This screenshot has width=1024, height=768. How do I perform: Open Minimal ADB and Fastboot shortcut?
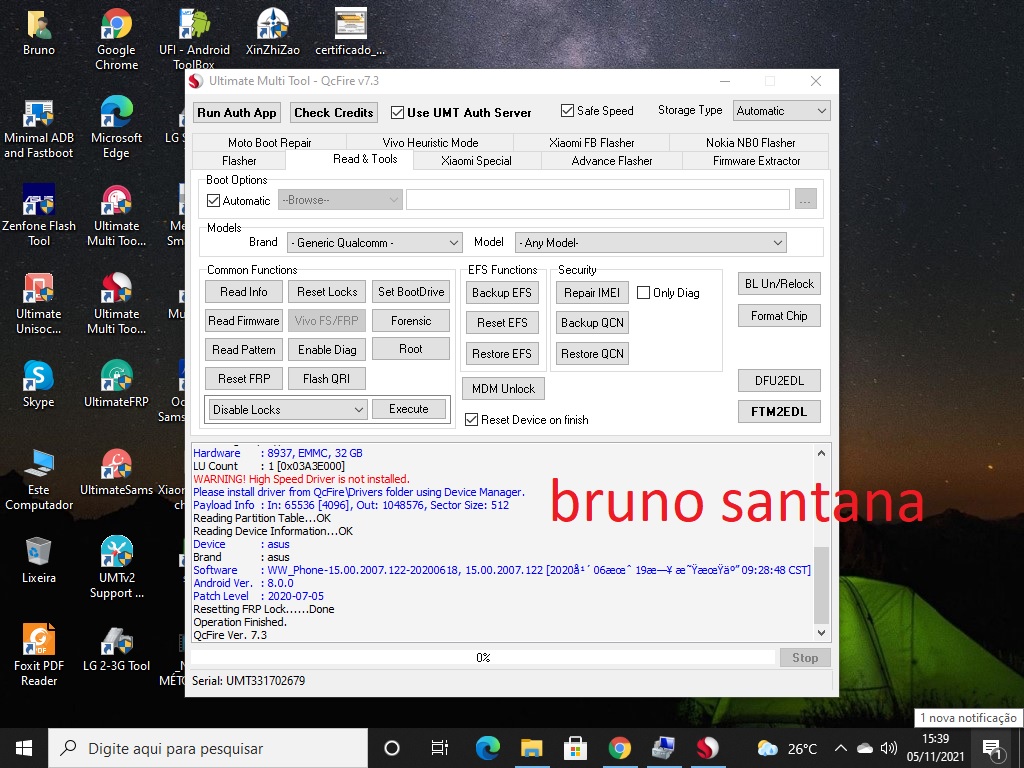(x=39, y=129)
